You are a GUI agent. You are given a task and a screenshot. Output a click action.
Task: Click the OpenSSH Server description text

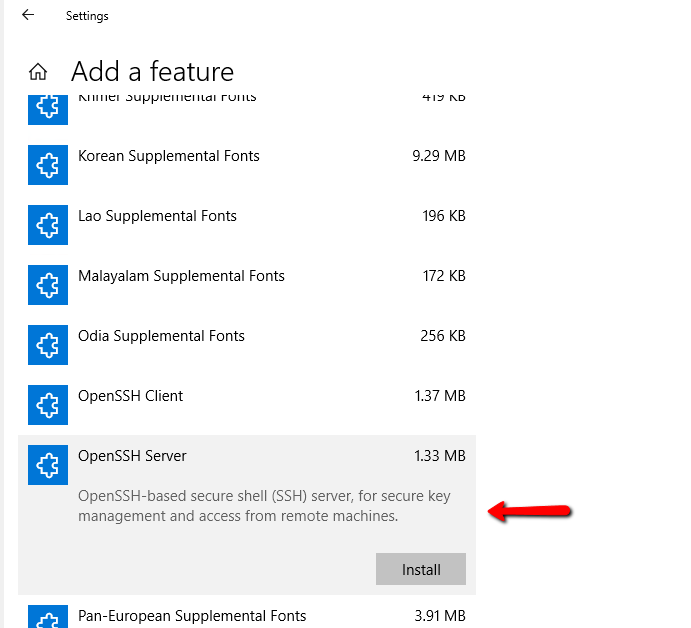tap(264, 506)
